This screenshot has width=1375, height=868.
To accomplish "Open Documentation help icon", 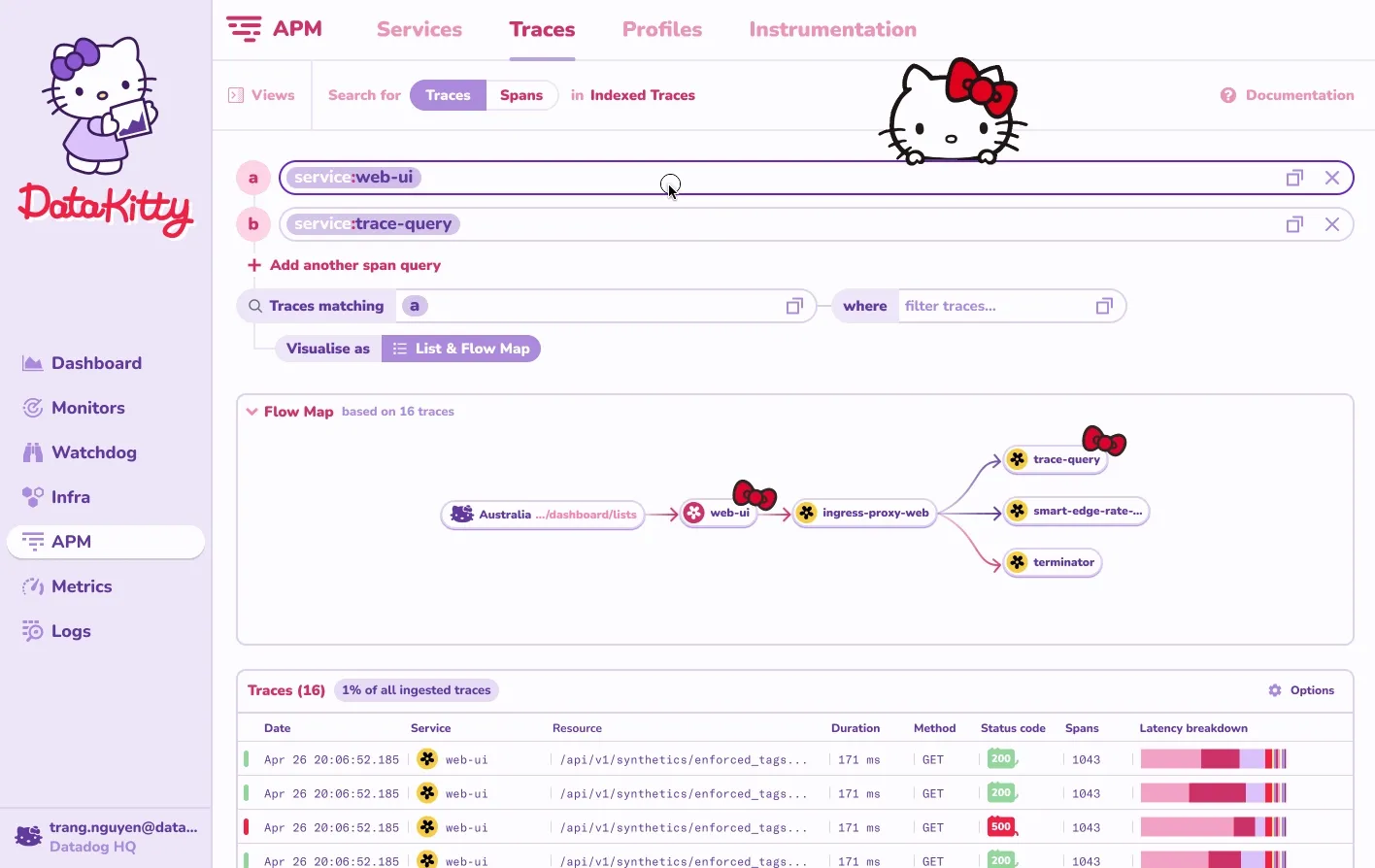I will (x=1228, y=95).
